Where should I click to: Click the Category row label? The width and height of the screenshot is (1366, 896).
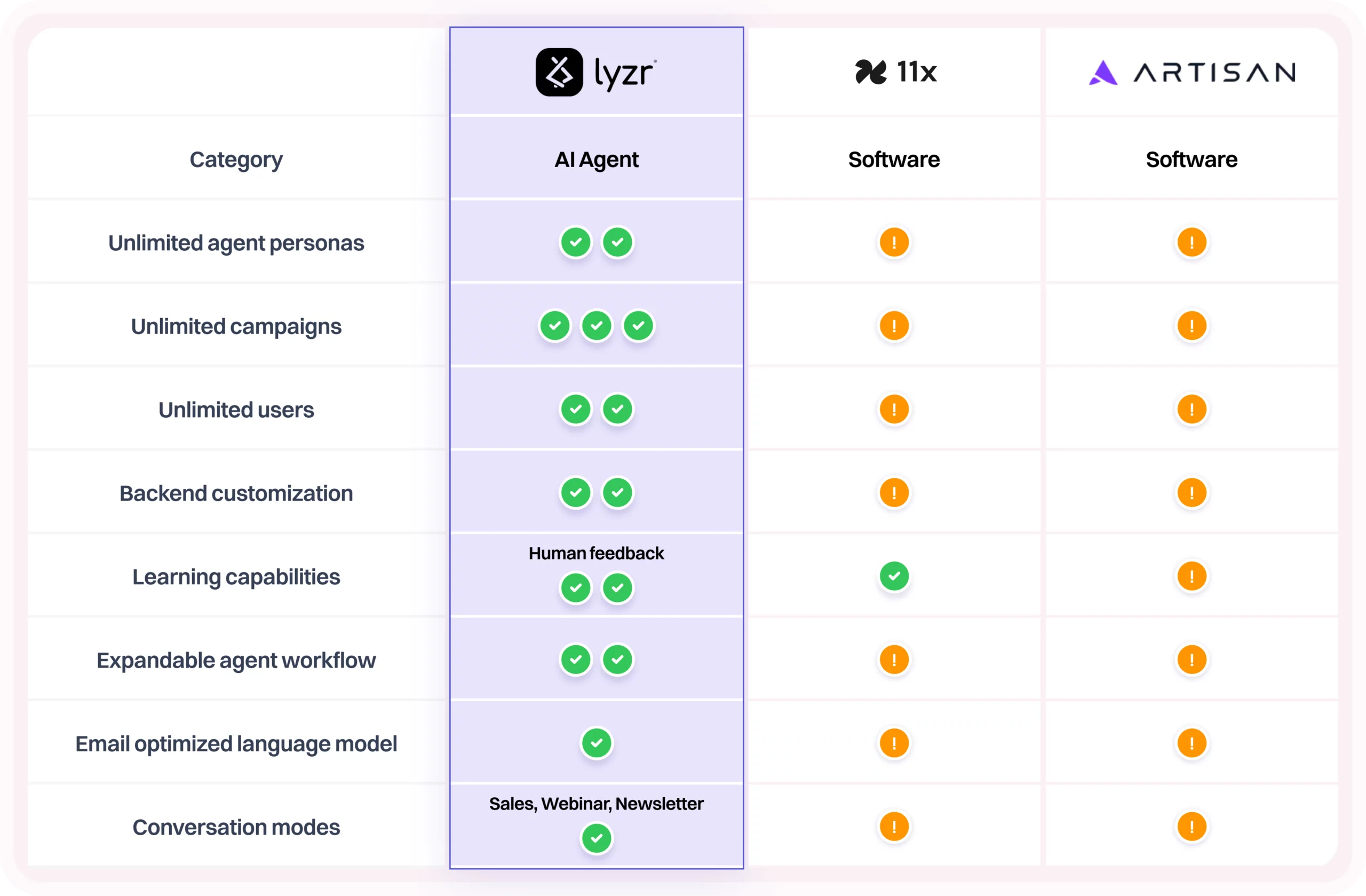[x=236, y=160]
